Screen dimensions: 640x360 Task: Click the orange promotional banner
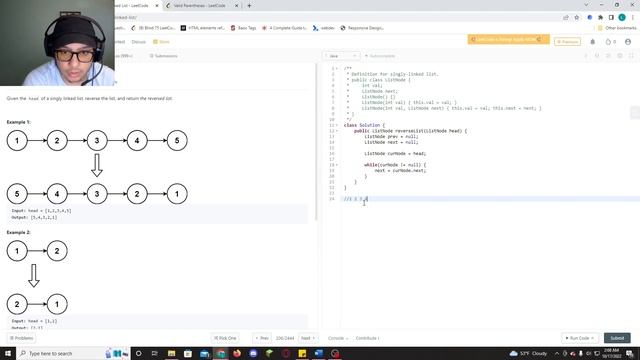[509, 39]
